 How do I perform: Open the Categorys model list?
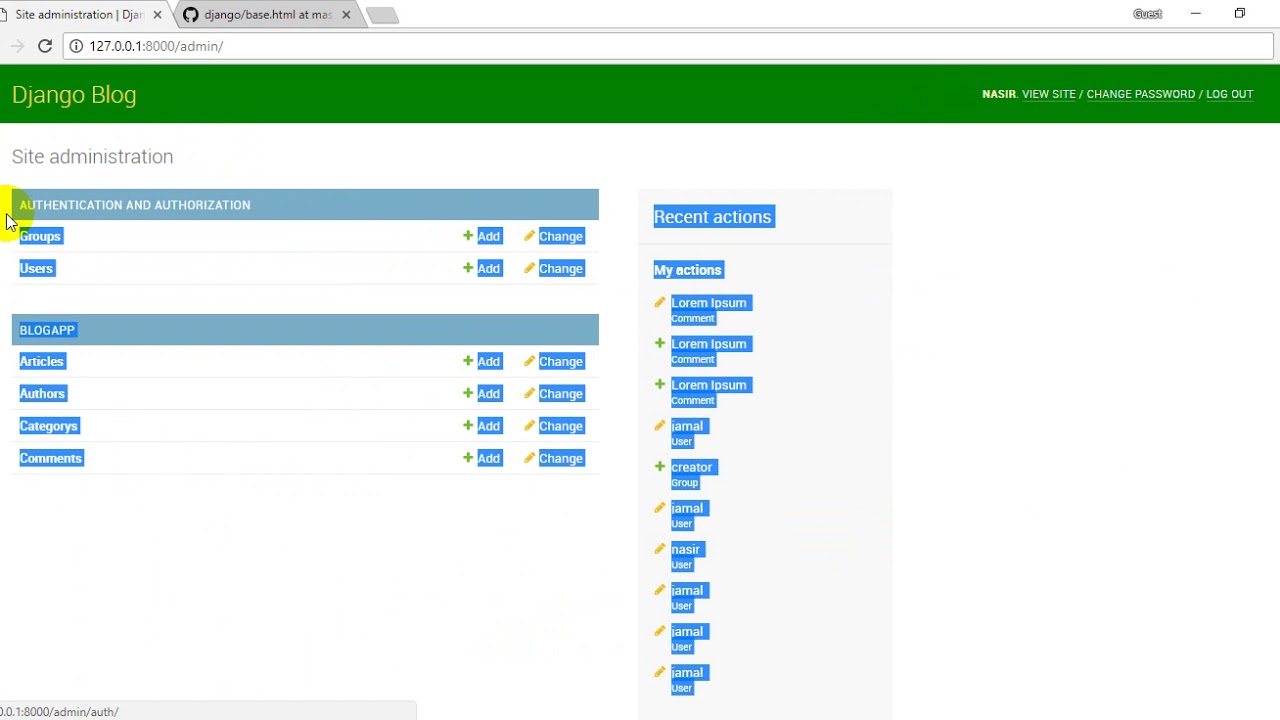tap(49, 426)
